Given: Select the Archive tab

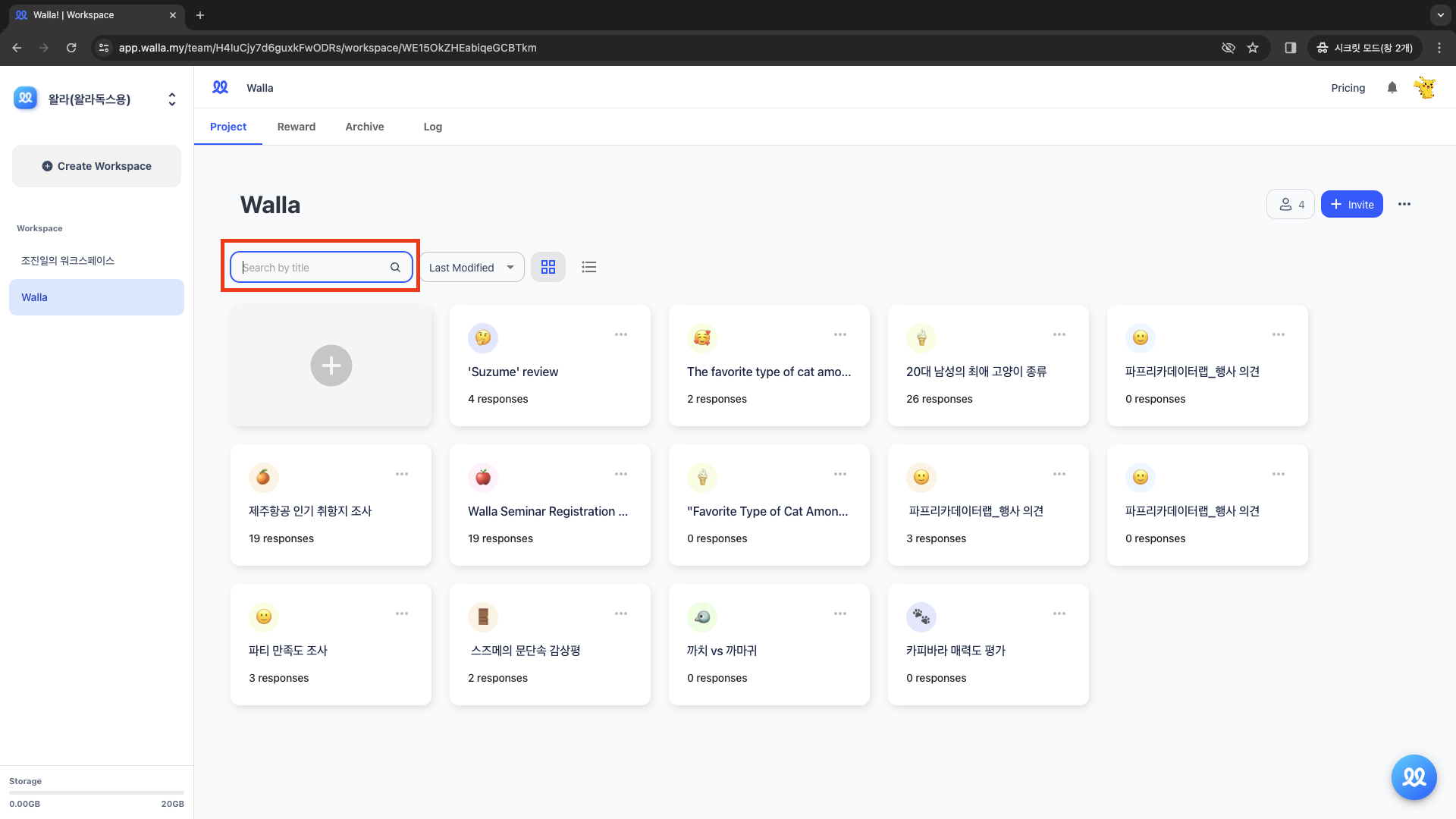Looking at the screenshot, I should (x=365, y=127).
